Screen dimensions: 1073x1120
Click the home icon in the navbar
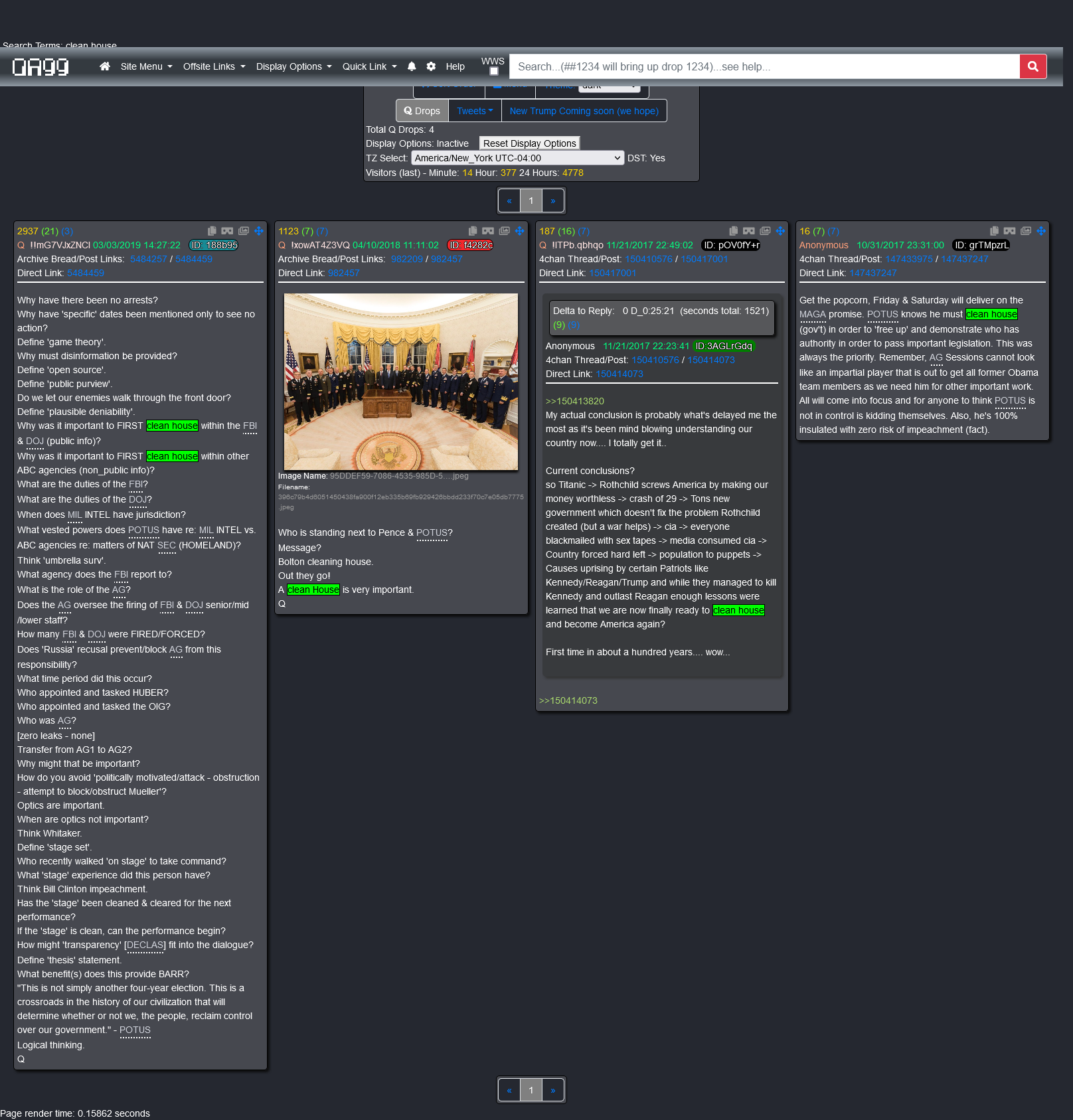point(105,66)
